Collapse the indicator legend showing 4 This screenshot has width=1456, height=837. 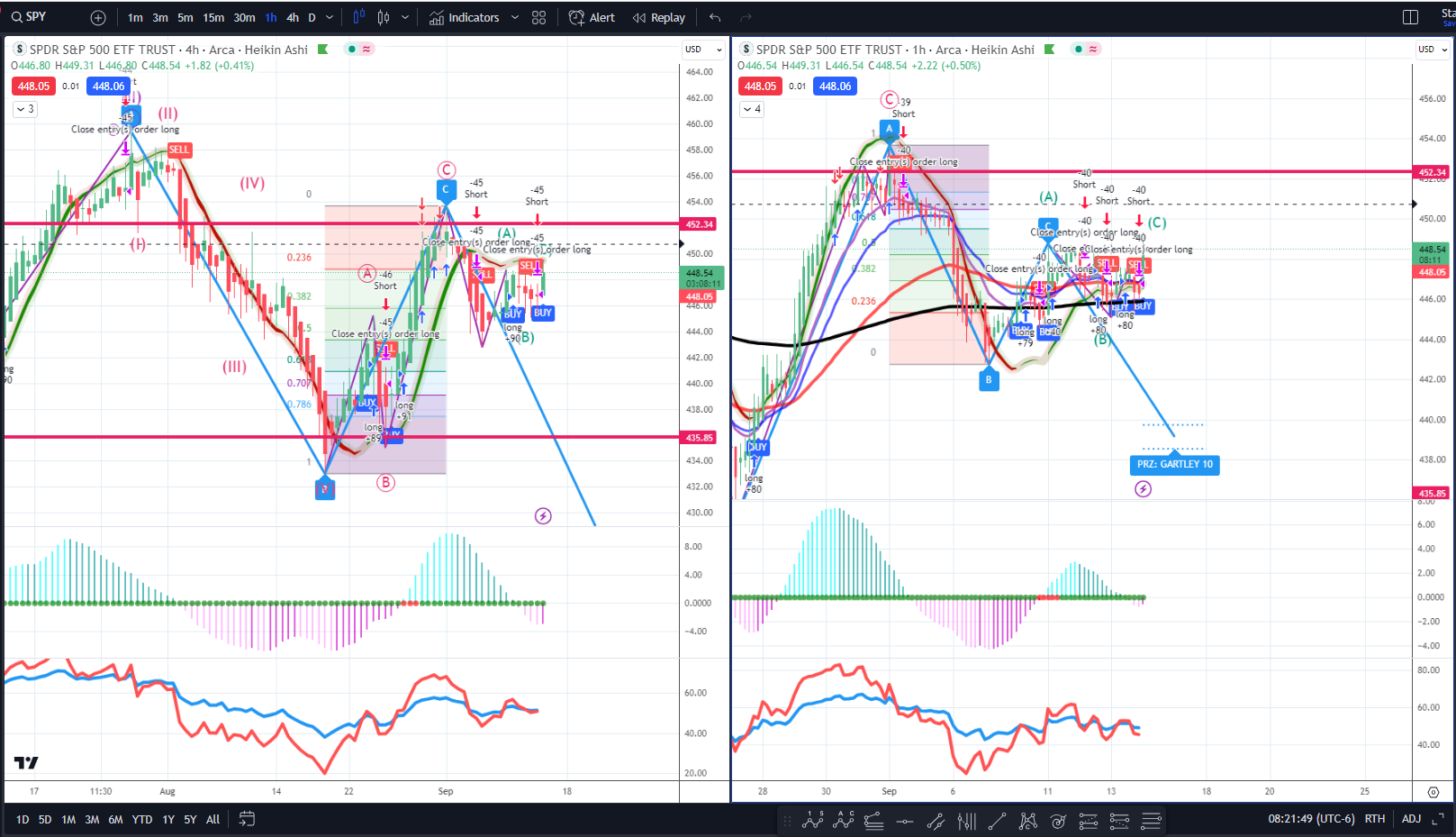click(x=752, y=109)
